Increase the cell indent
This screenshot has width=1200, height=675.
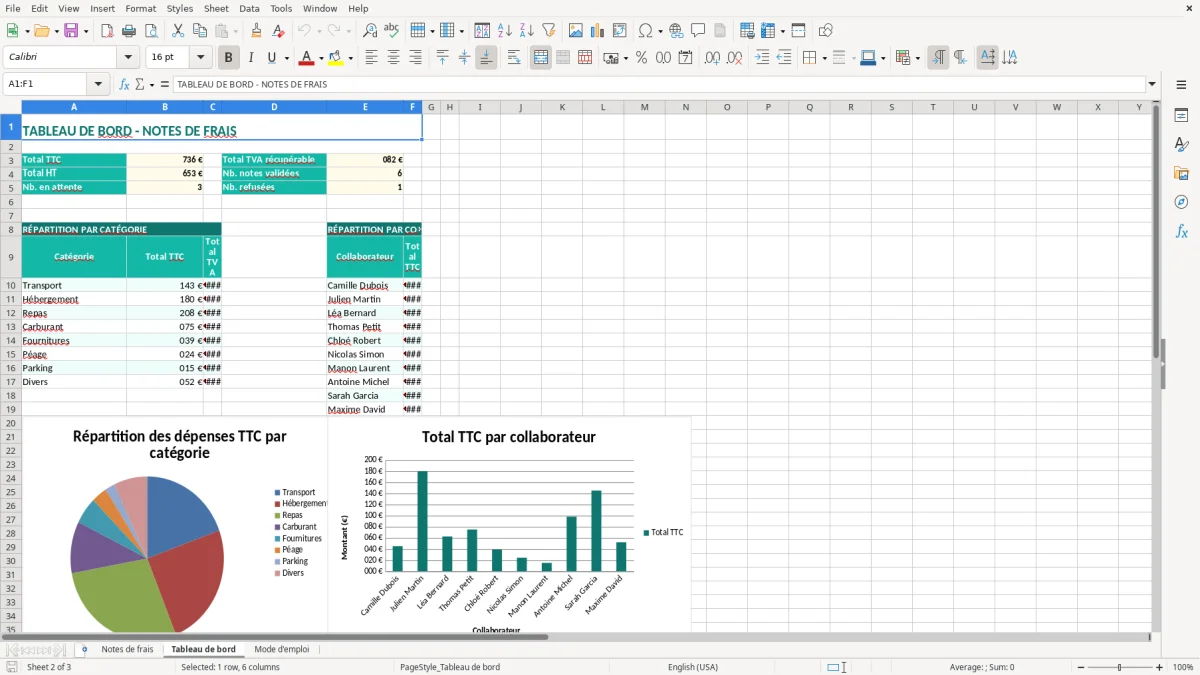click(763, 58)
